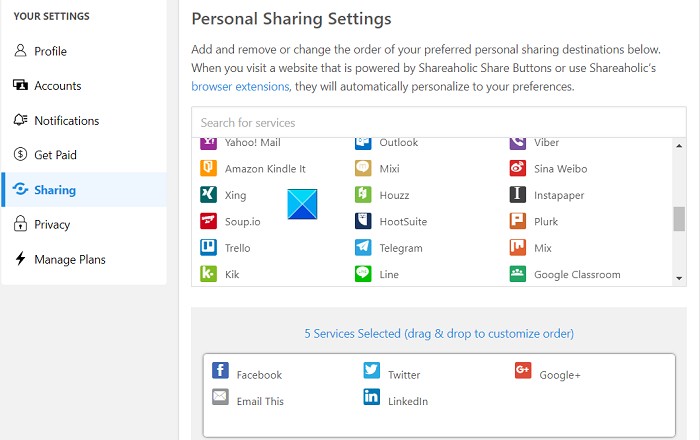The width and height of the screenshot is (700, 440).
Task: Click the Facebook icon in selected services
Action: click(x=221, y=371)
